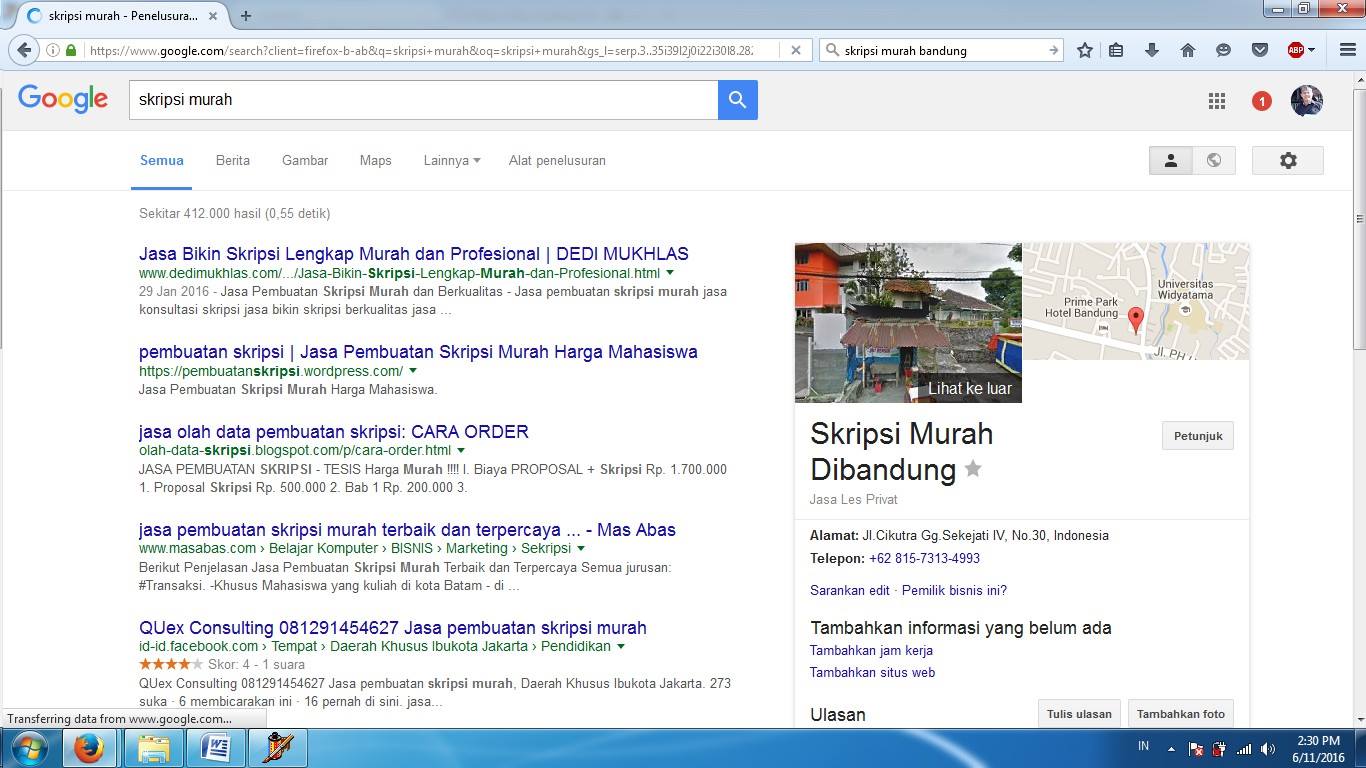
Task: Open the Maps tab
Action: (x=376, y=160)
